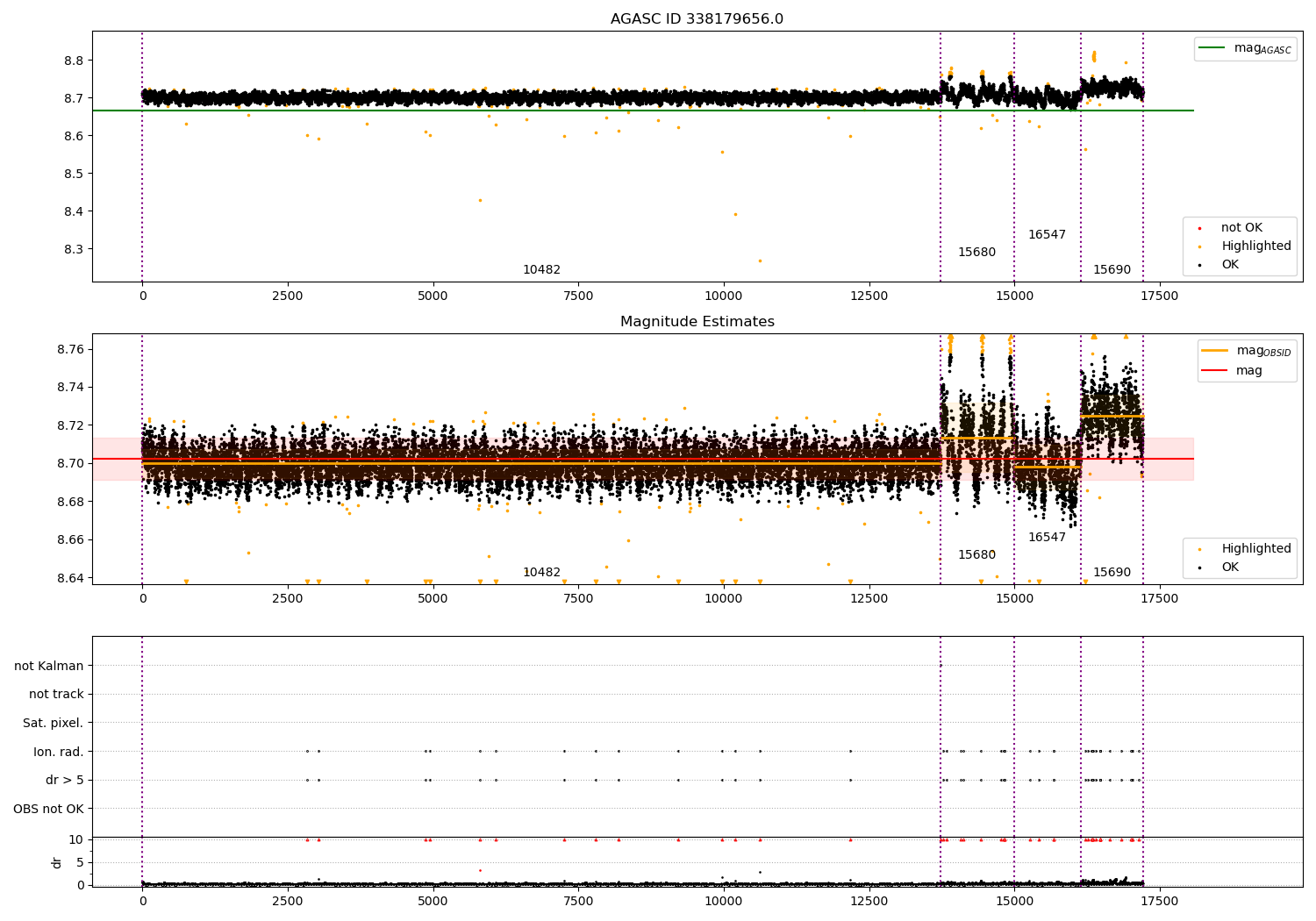Click the 'Magnitude Estimates' plot title
The height and width of the screenshot is (921, 1316).
(x=697, y=322)
